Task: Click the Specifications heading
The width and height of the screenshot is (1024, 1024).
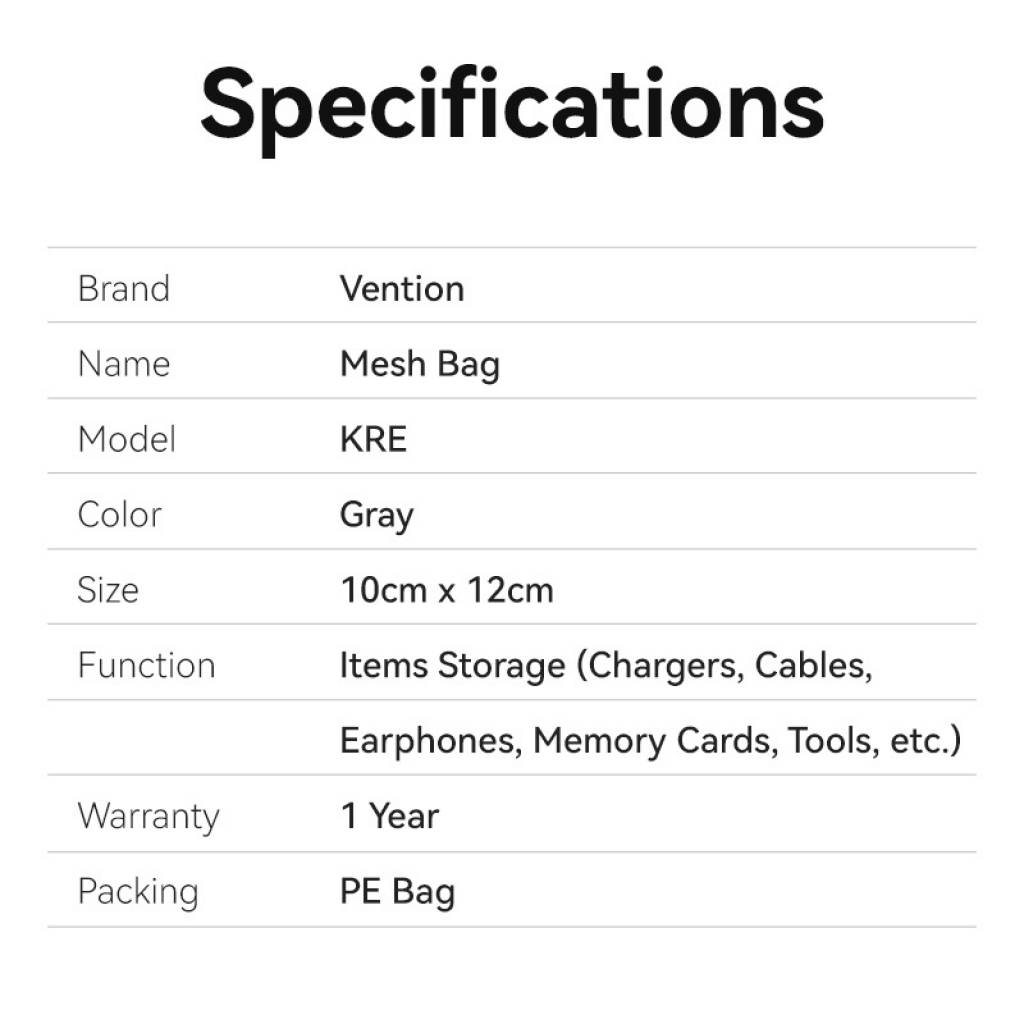Action: [512, 105]
